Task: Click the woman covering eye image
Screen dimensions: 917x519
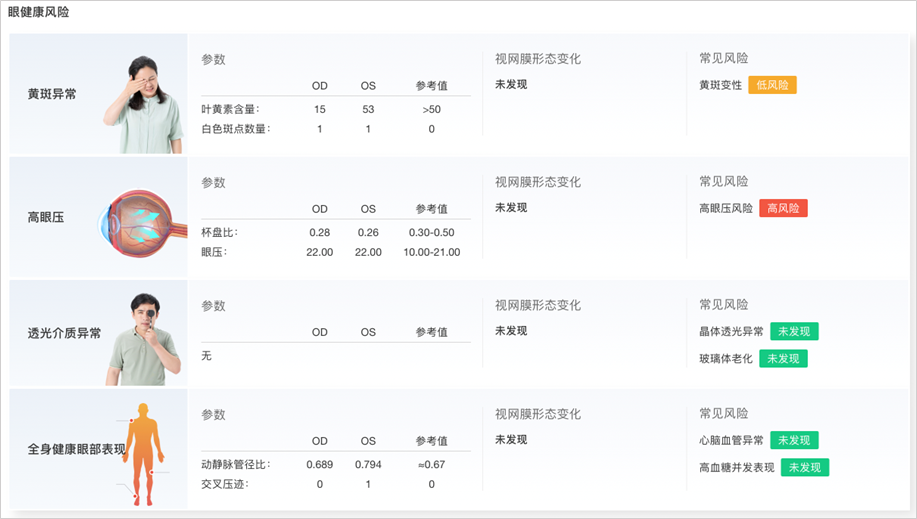Action: click(x=144, y=105)
